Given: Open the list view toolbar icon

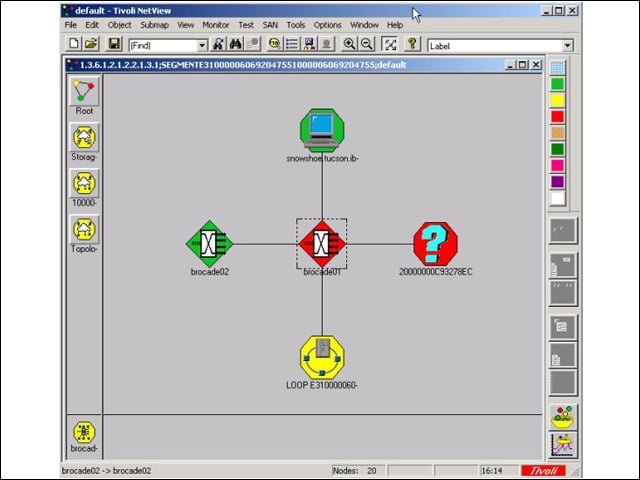Looking at the screenshot, I should click(292, 44).
